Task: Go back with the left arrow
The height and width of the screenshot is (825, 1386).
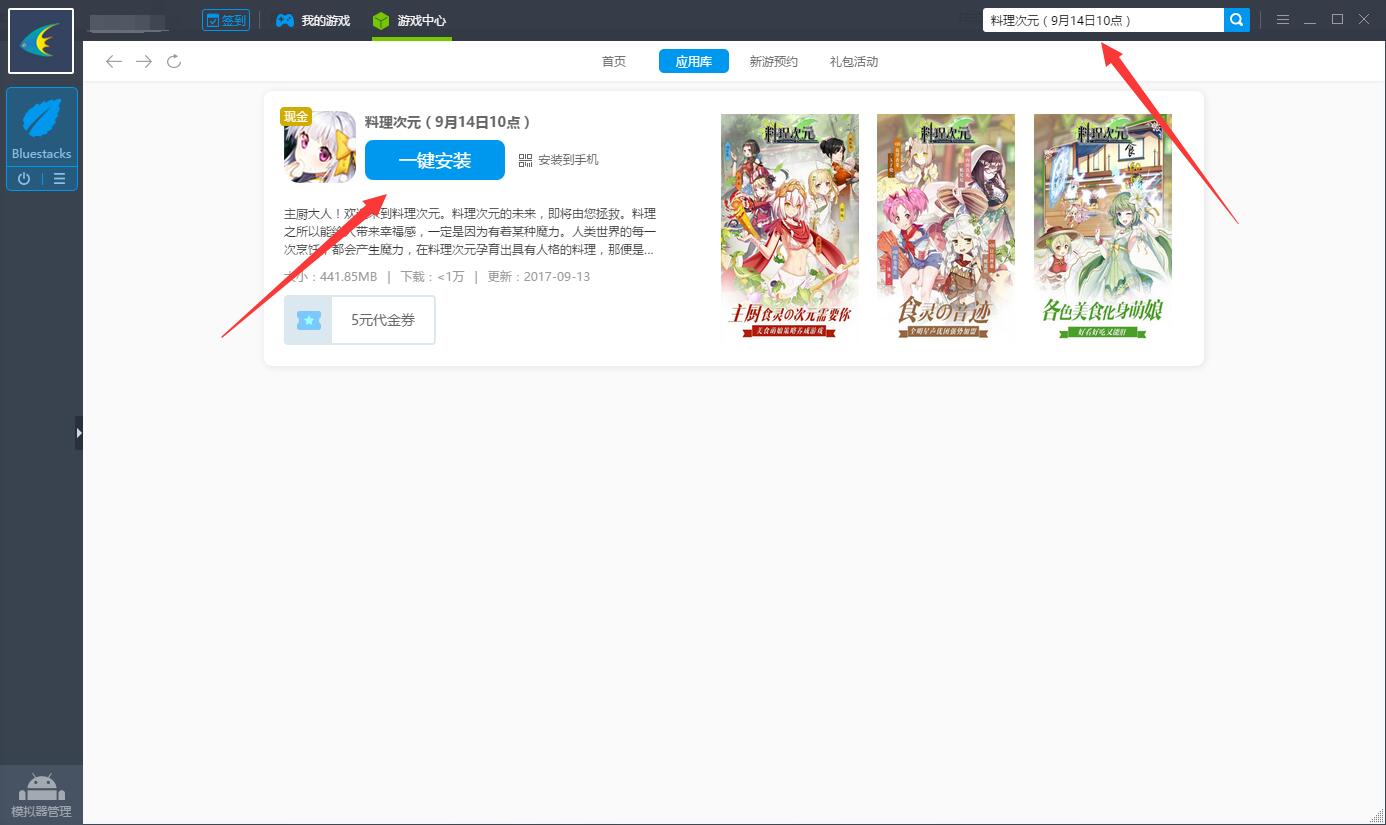Action: coord(114,62)
